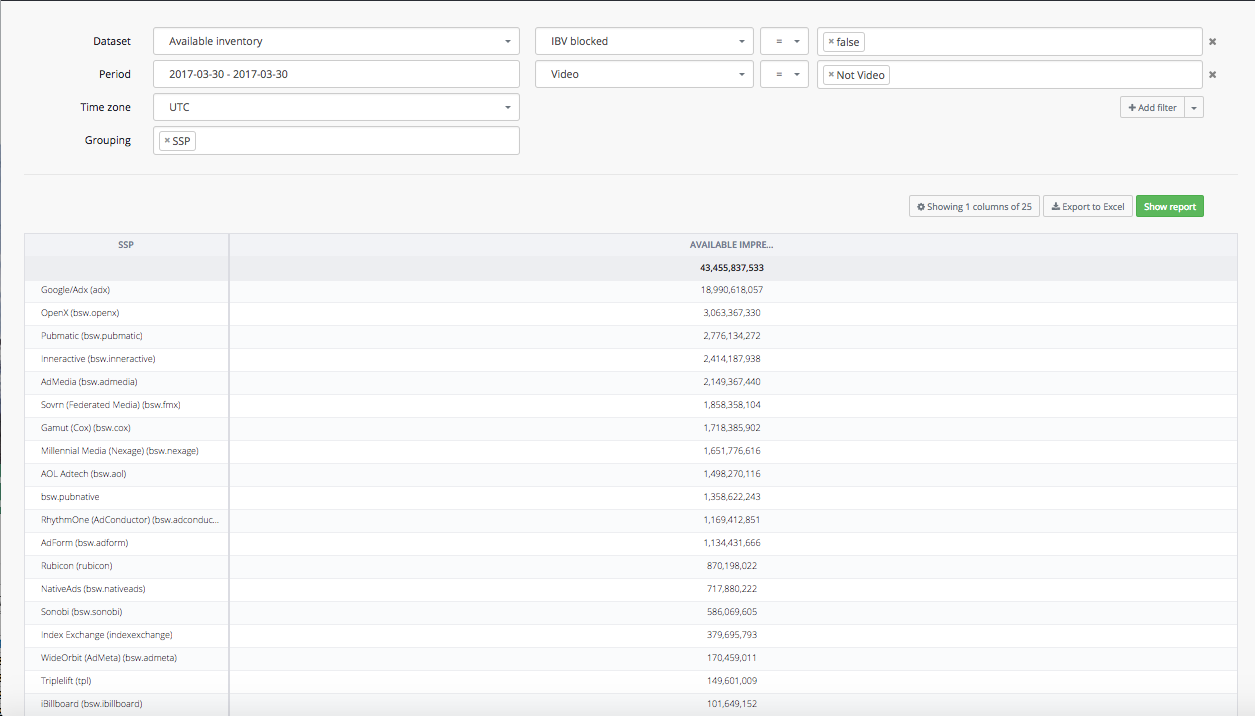Export the report to Excel

1088,207
